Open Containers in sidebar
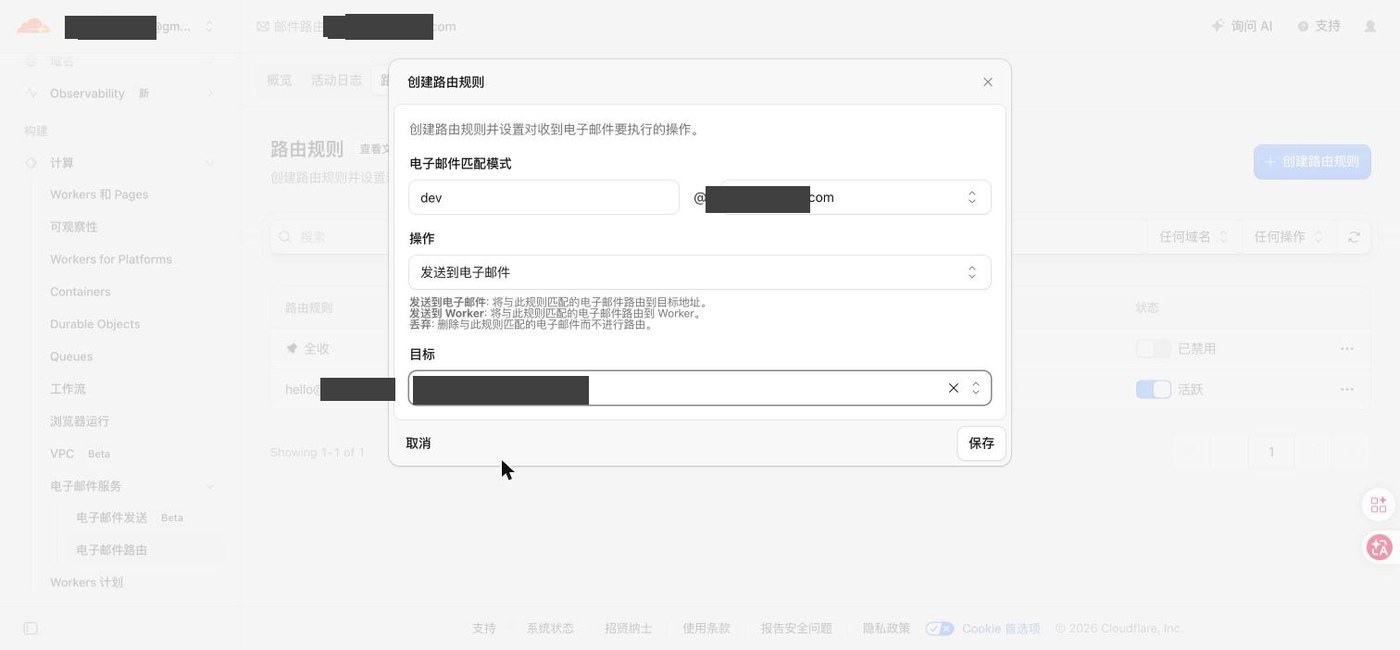 [80, 292]
